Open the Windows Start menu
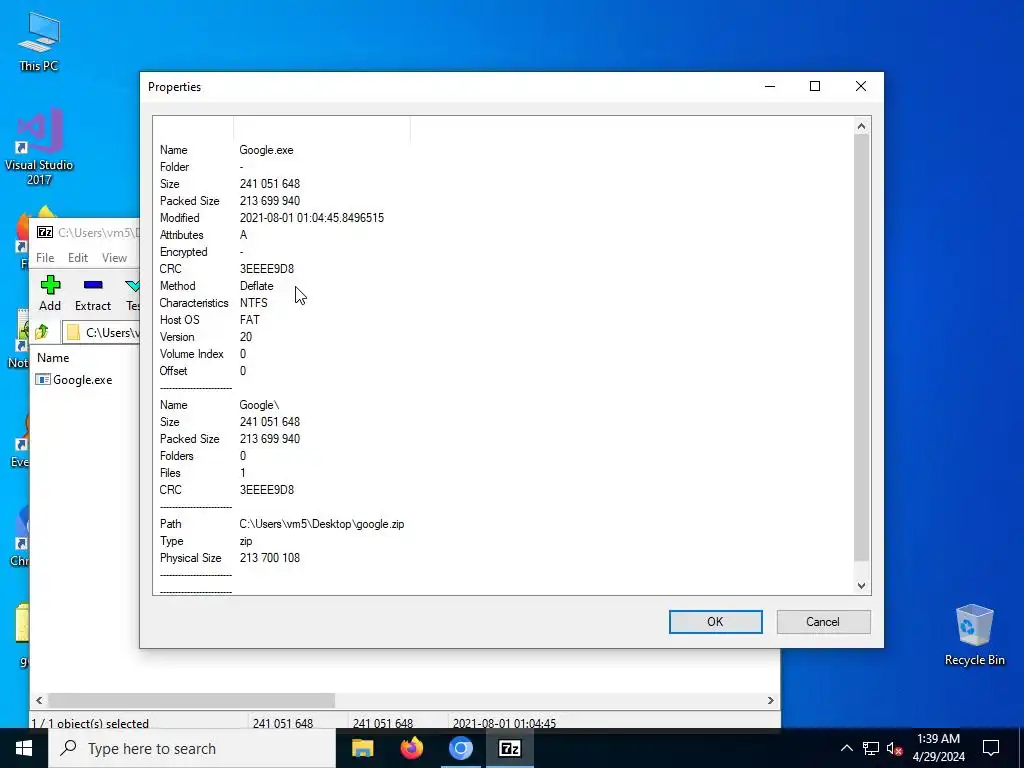This screenshot has height=768, width=1024. [24, 748]
